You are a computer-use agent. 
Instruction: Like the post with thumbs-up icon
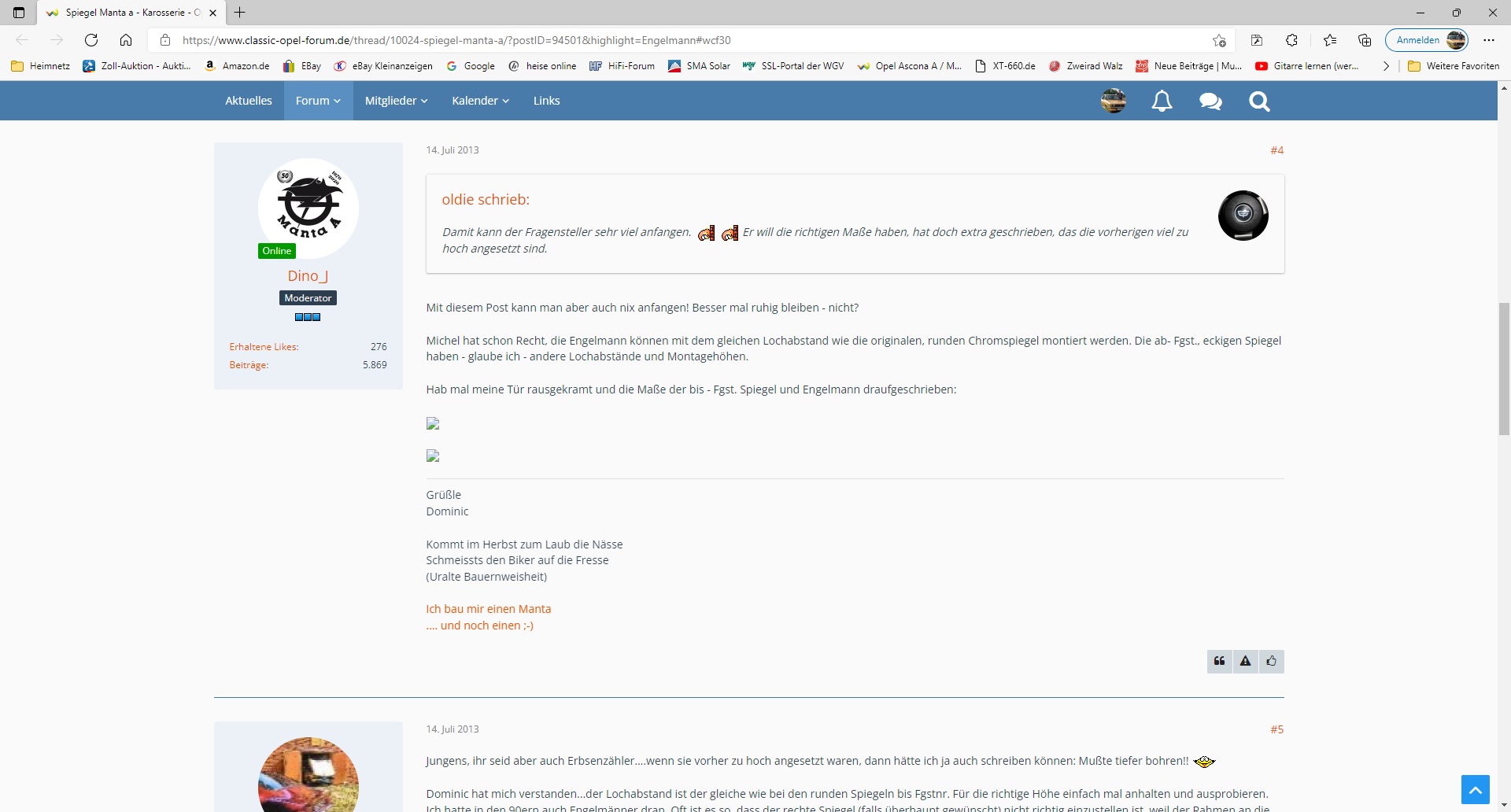pos(1272,662)
